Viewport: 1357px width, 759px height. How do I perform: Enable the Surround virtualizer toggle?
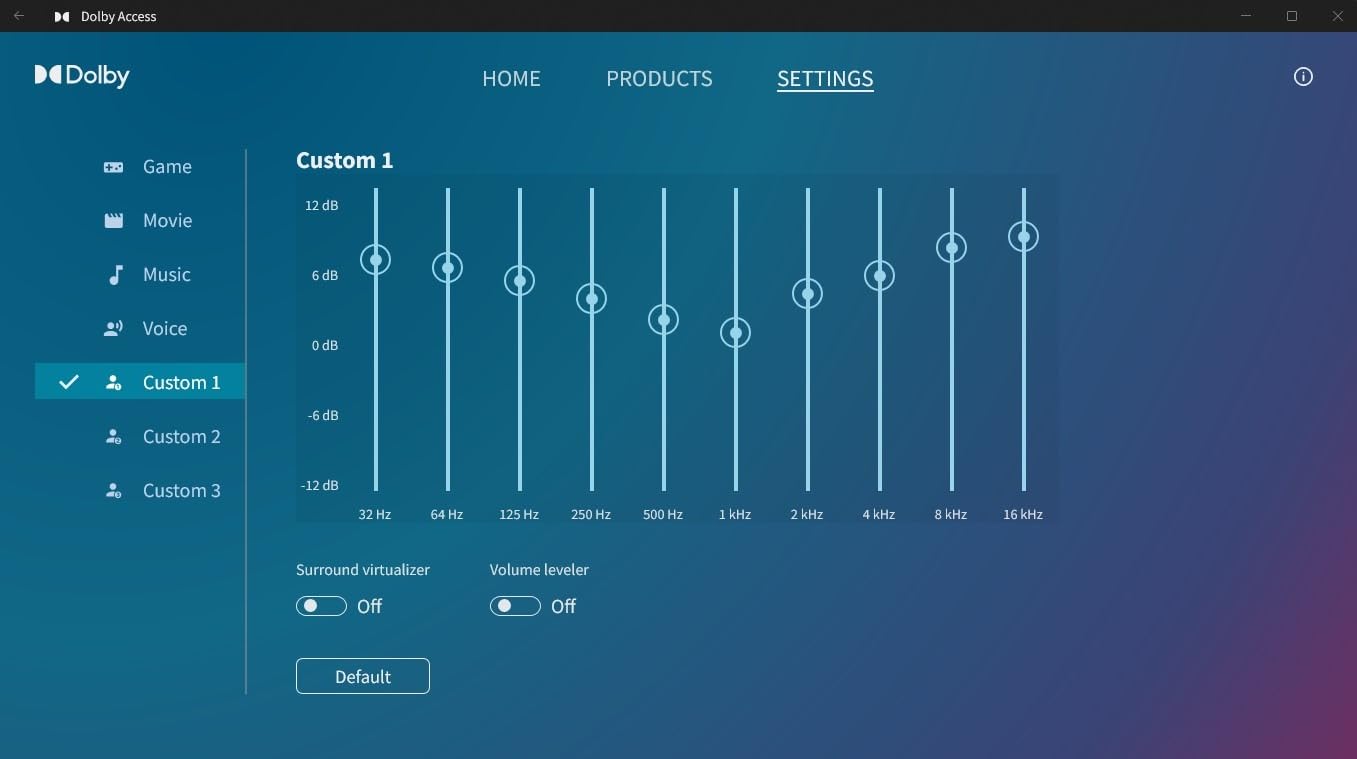[321, 606]
